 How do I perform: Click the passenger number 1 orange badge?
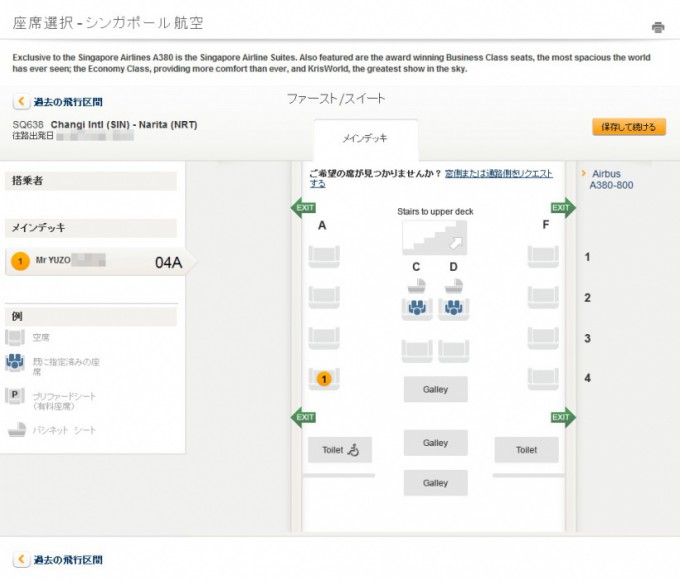tap(20, 261)
